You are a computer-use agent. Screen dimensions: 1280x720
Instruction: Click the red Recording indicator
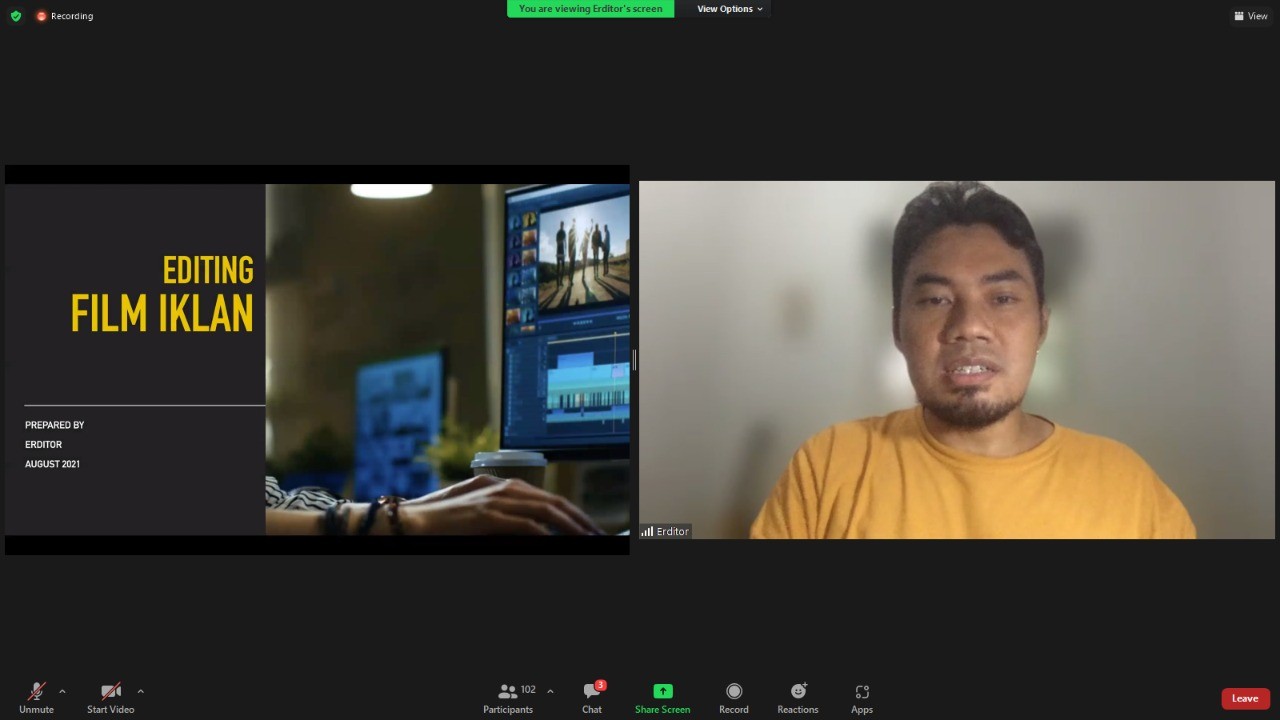point(65,16)
